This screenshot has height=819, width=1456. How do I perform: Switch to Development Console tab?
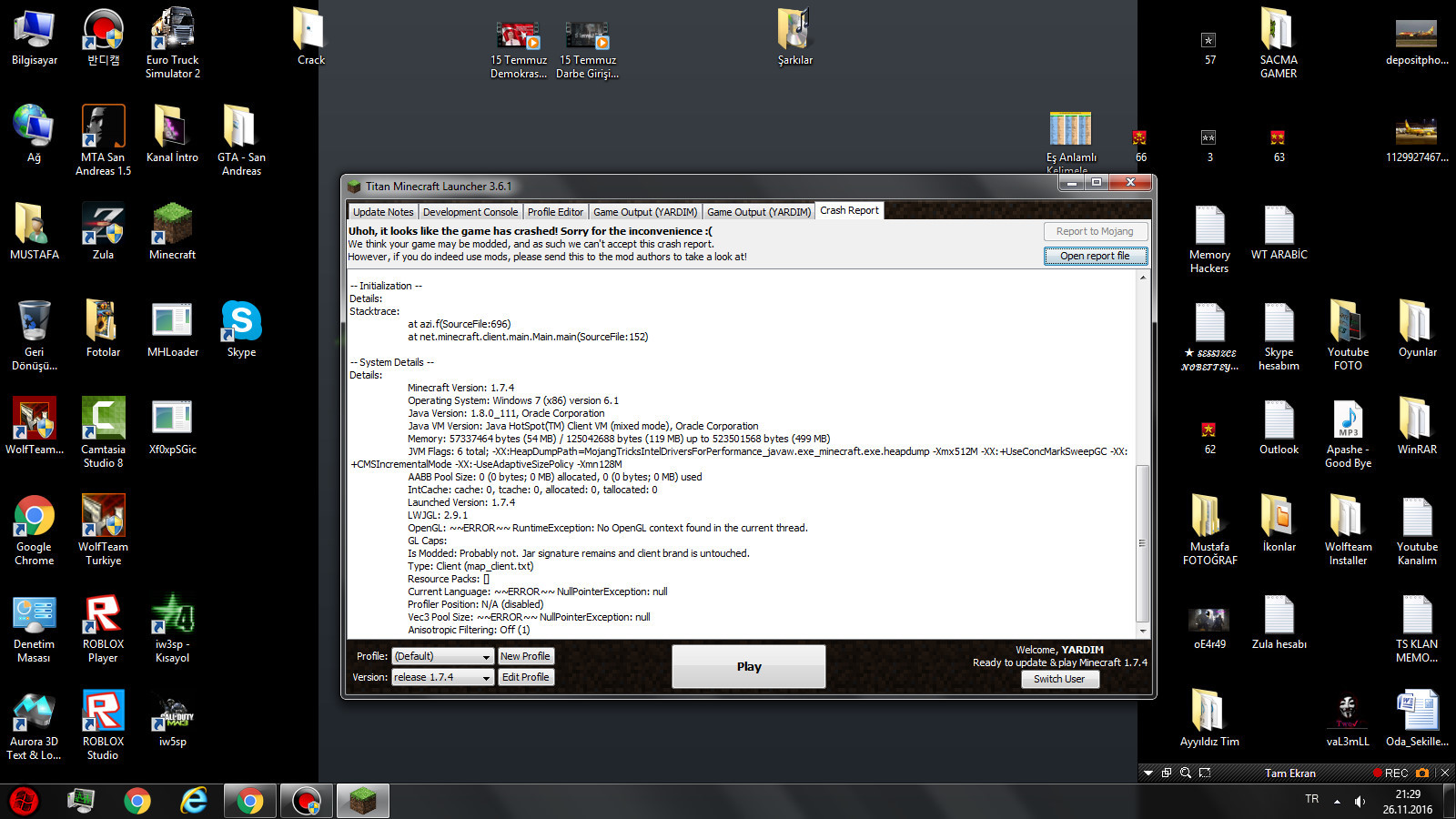point(470,212)
